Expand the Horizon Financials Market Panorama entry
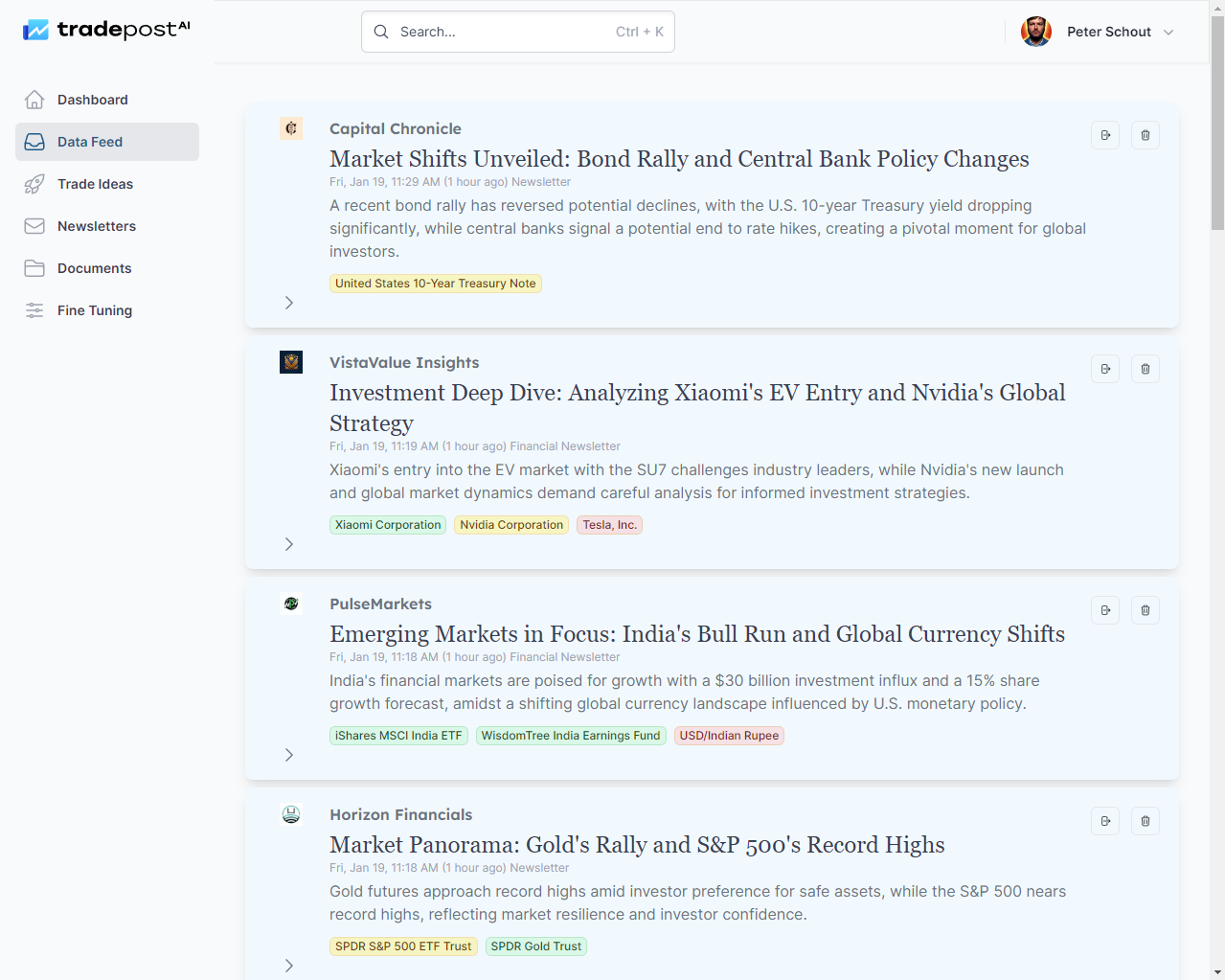Image resolution: width=1225 pixels, height=980 pixels. (289, 966)
